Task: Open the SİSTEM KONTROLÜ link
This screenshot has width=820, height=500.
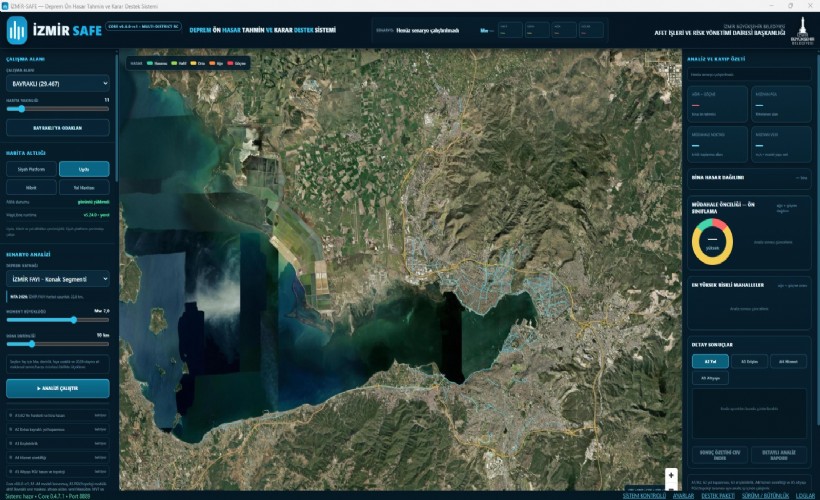Action: [x=644, y=496]
